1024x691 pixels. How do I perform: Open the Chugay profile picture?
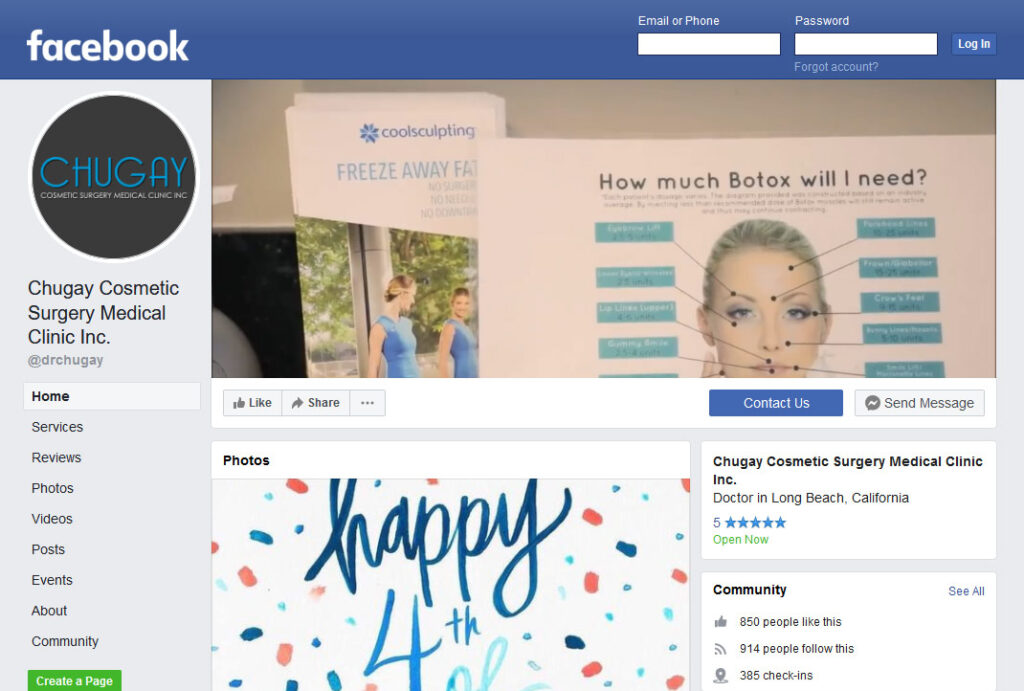[114, 177]
